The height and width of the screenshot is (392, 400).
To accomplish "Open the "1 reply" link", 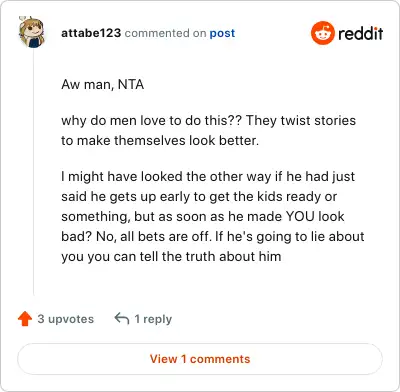I will [x=153, y=319].
